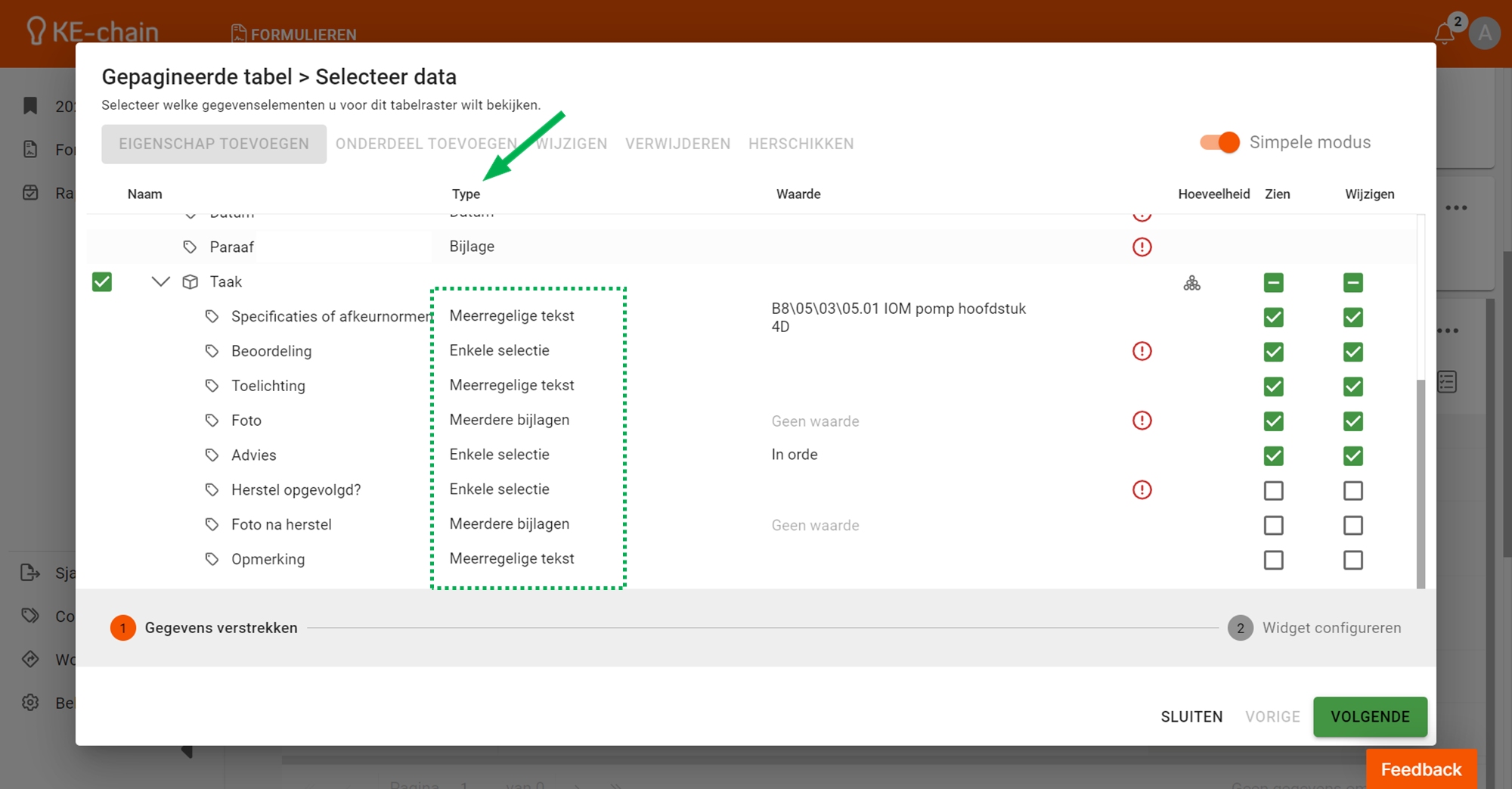Open the FORMULIEREN menu item
This screenshot has width=1512, height=789.
[294, 34]
